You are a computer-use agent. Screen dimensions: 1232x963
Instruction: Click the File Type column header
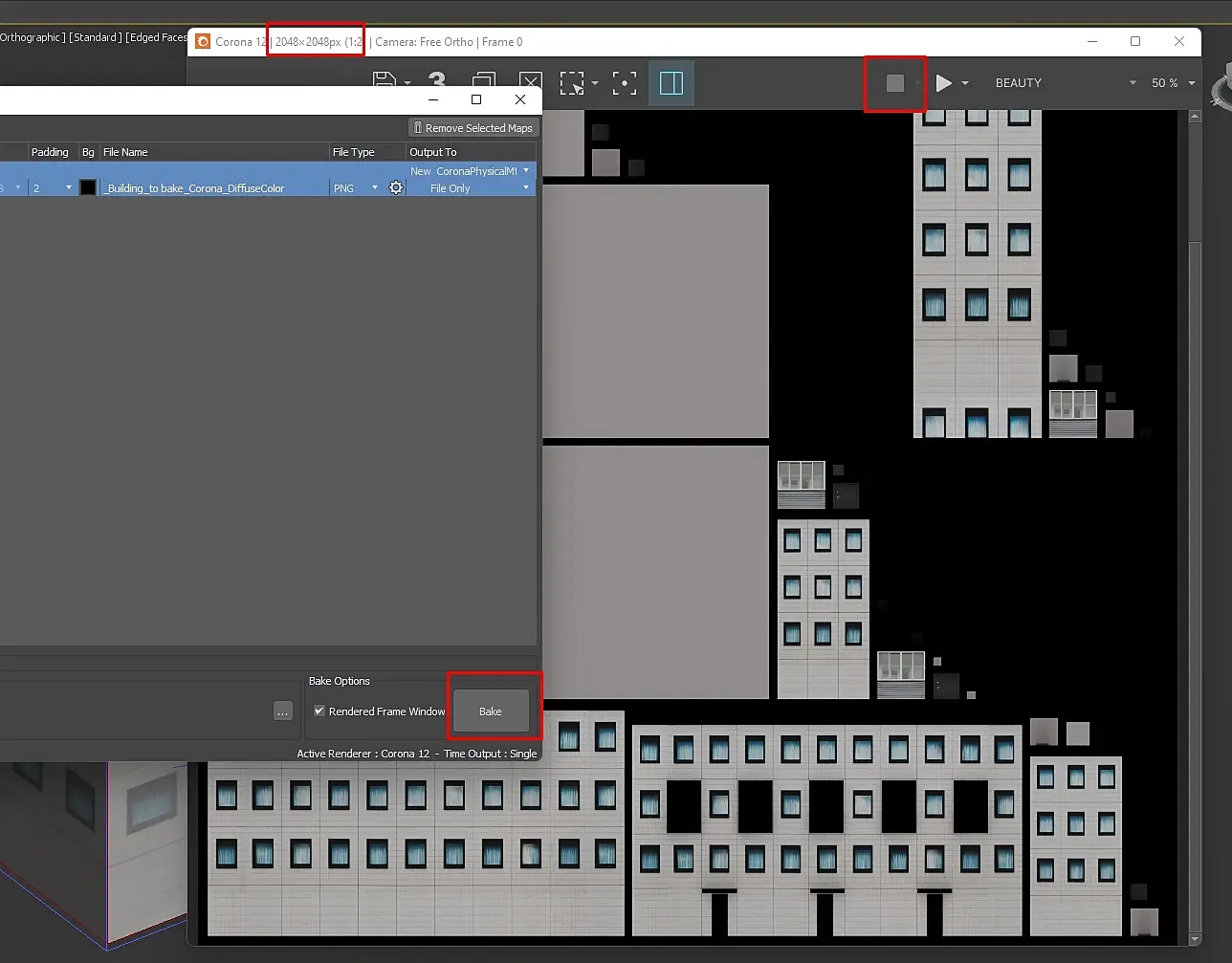(367, 152)
